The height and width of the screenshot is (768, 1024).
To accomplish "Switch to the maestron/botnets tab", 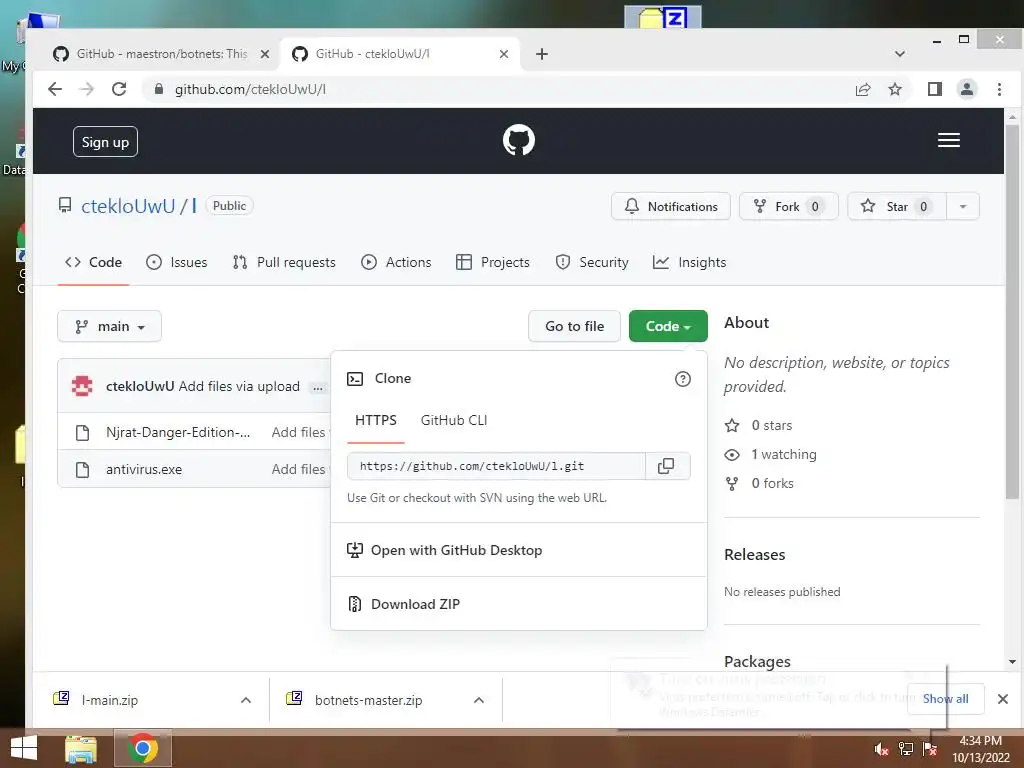I will pos(161,54).
